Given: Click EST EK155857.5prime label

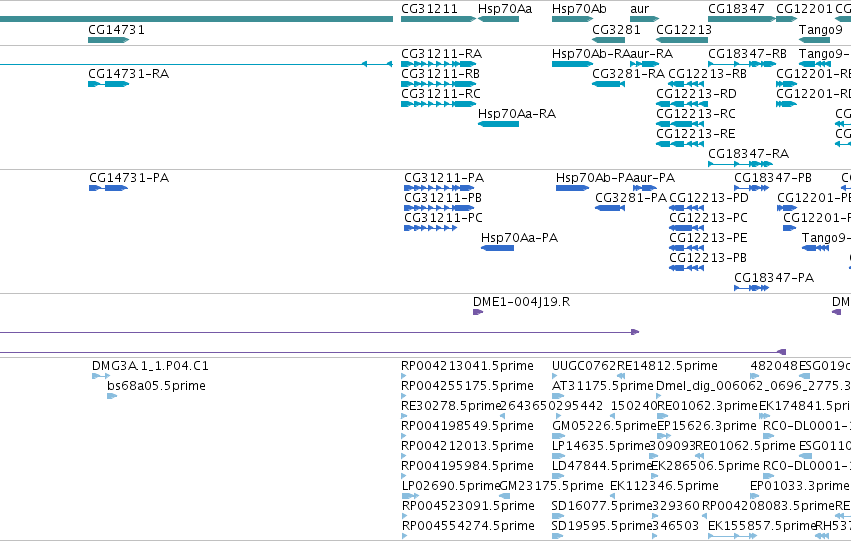Looking at the screenshot, I should point(762,526).
